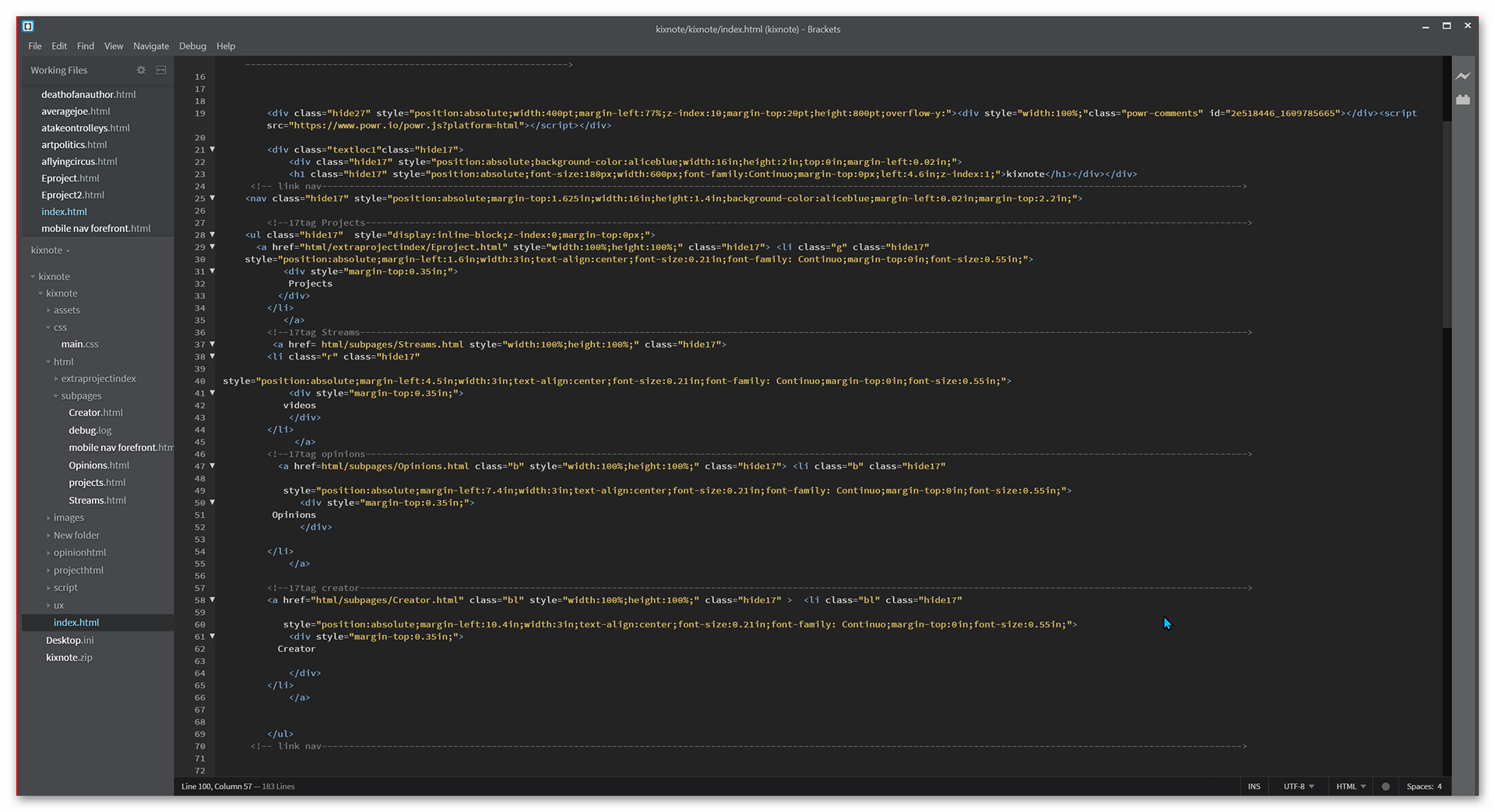Click the linting status circle indicator
Image resolution: width=1495 pixels, height=812 pixels.
click(x=1385, y=786)
